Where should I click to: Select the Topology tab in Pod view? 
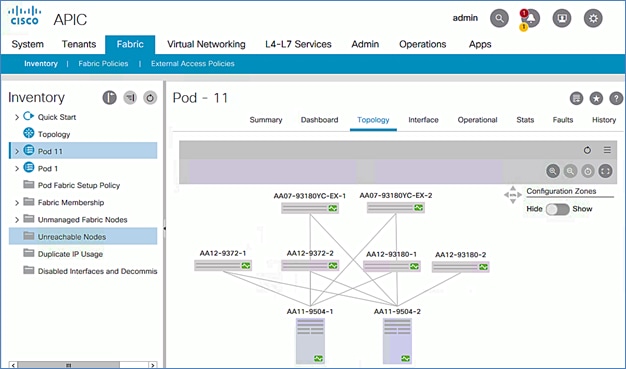coord(373,120)
